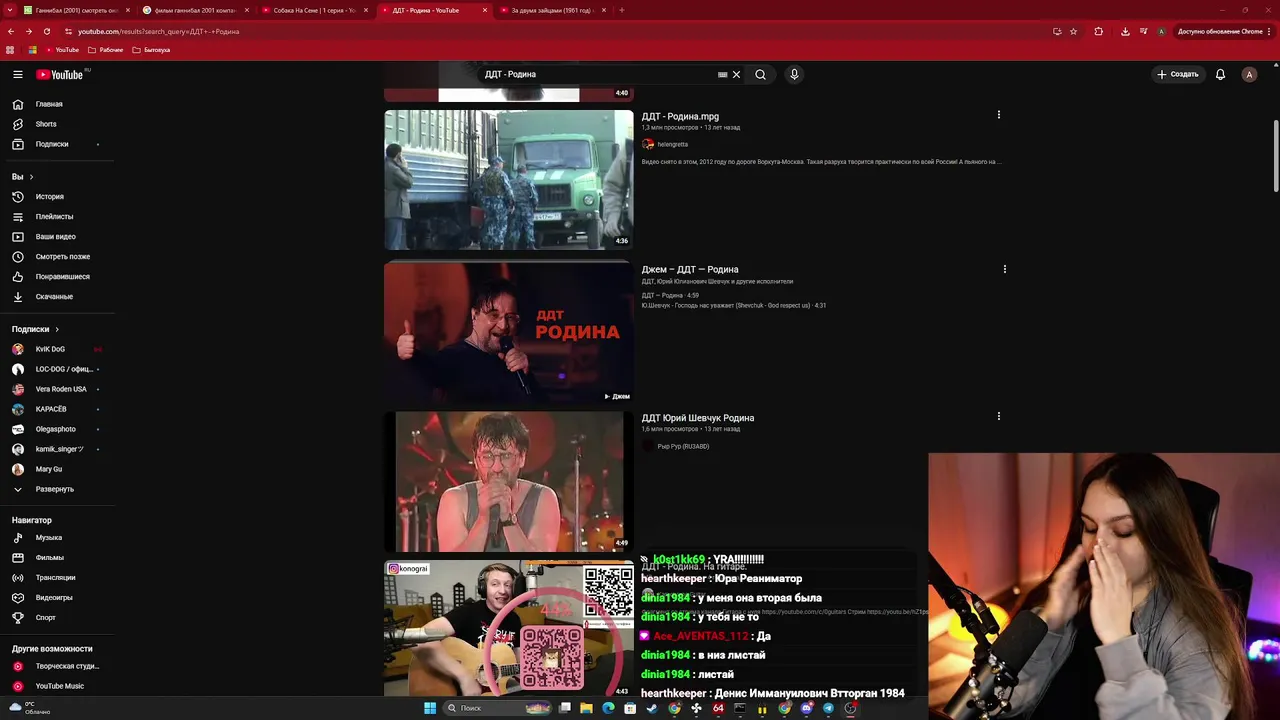Open Бытовуха bookmarks folder

[x=151, y=50]
